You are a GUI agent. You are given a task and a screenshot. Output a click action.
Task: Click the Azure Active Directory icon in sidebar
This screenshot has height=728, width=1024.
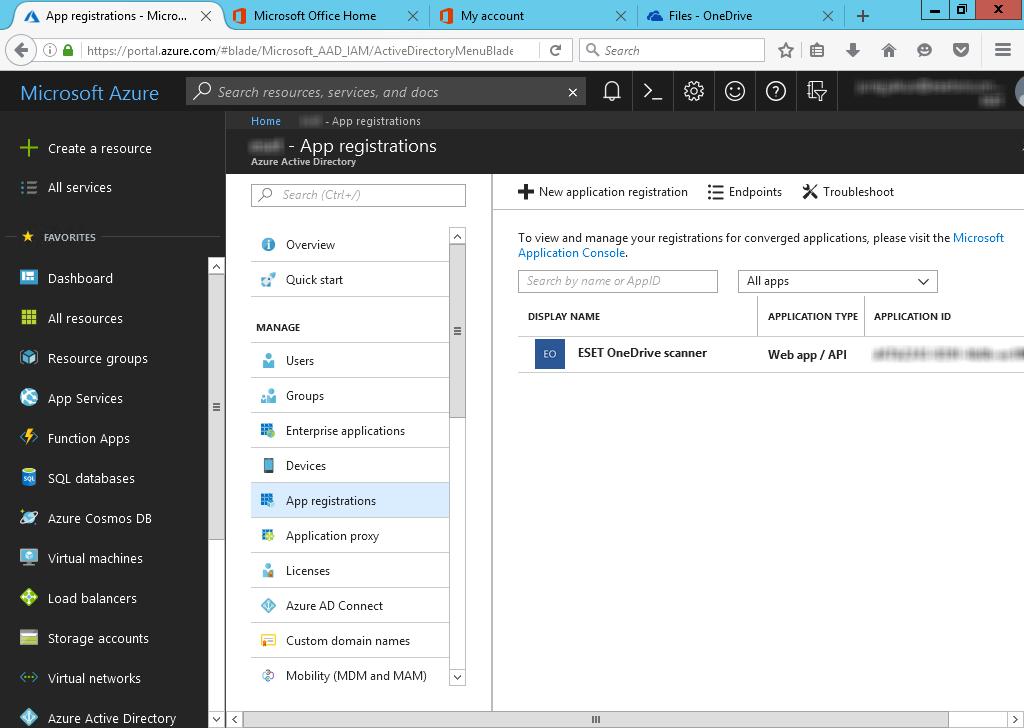coord(29,717)
